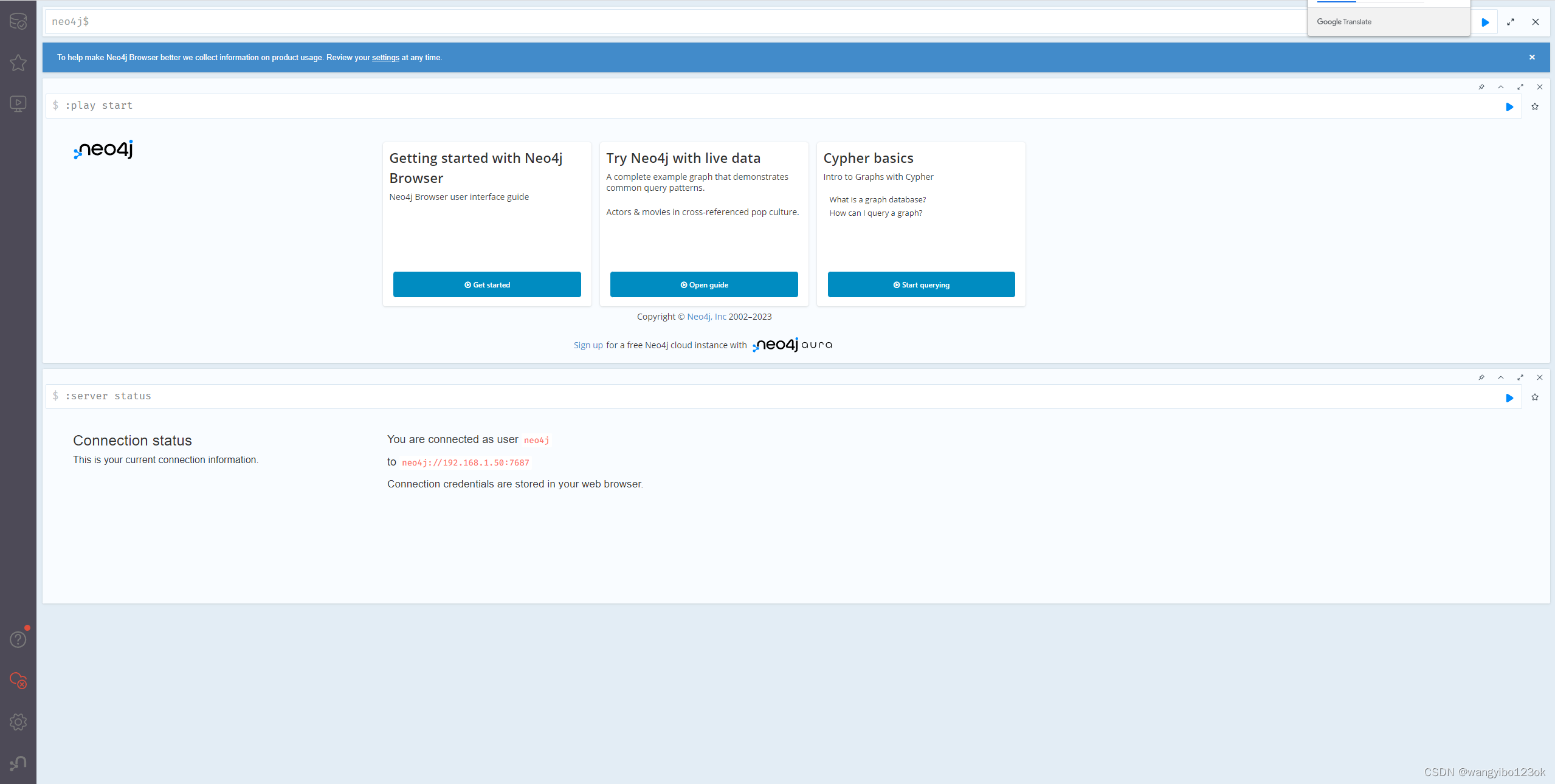Click the Start querying button

pyautogui.click(x=921, y=284)
